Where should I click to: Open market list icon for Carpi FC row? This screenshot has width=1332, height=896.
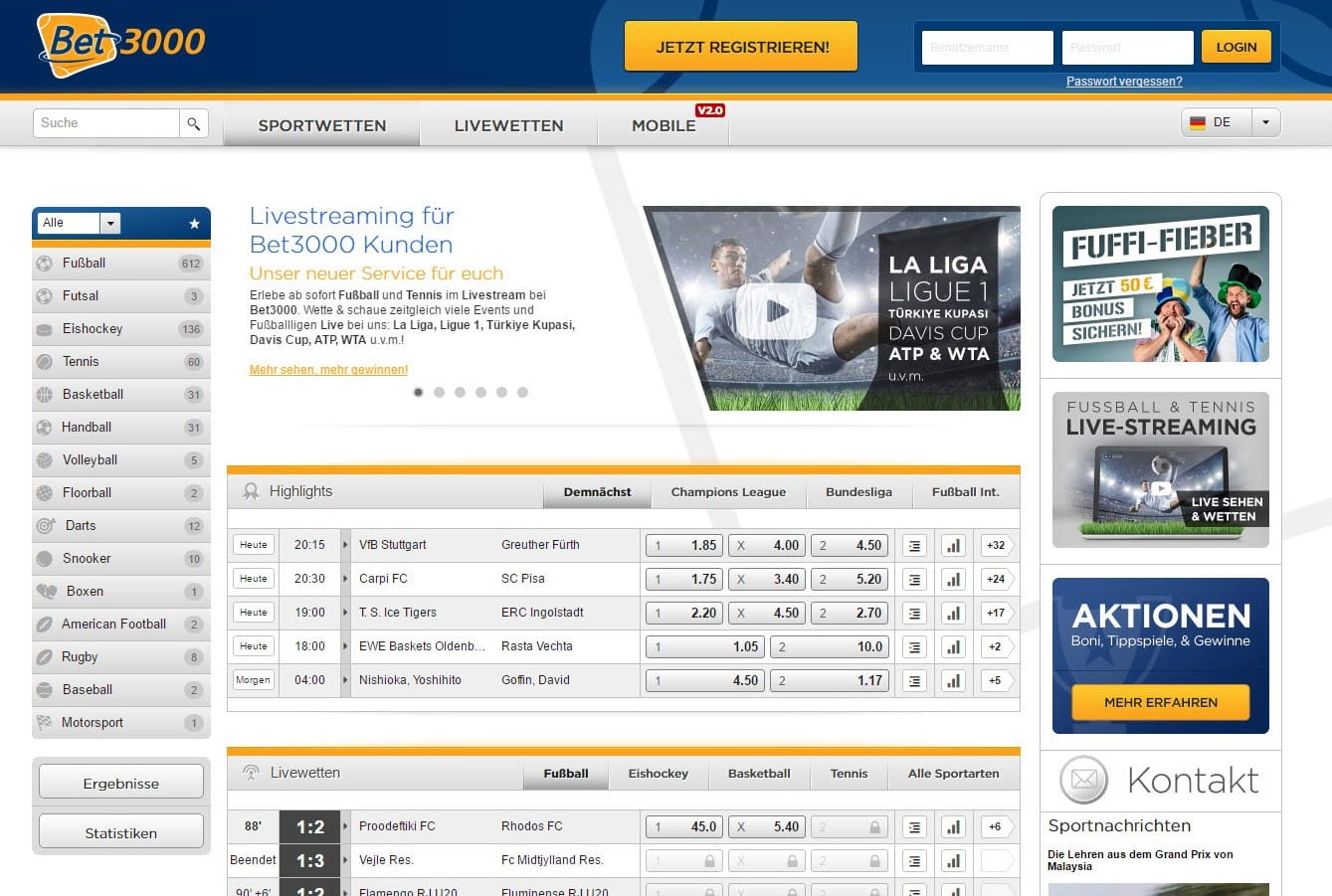click(x=914, y=579)
